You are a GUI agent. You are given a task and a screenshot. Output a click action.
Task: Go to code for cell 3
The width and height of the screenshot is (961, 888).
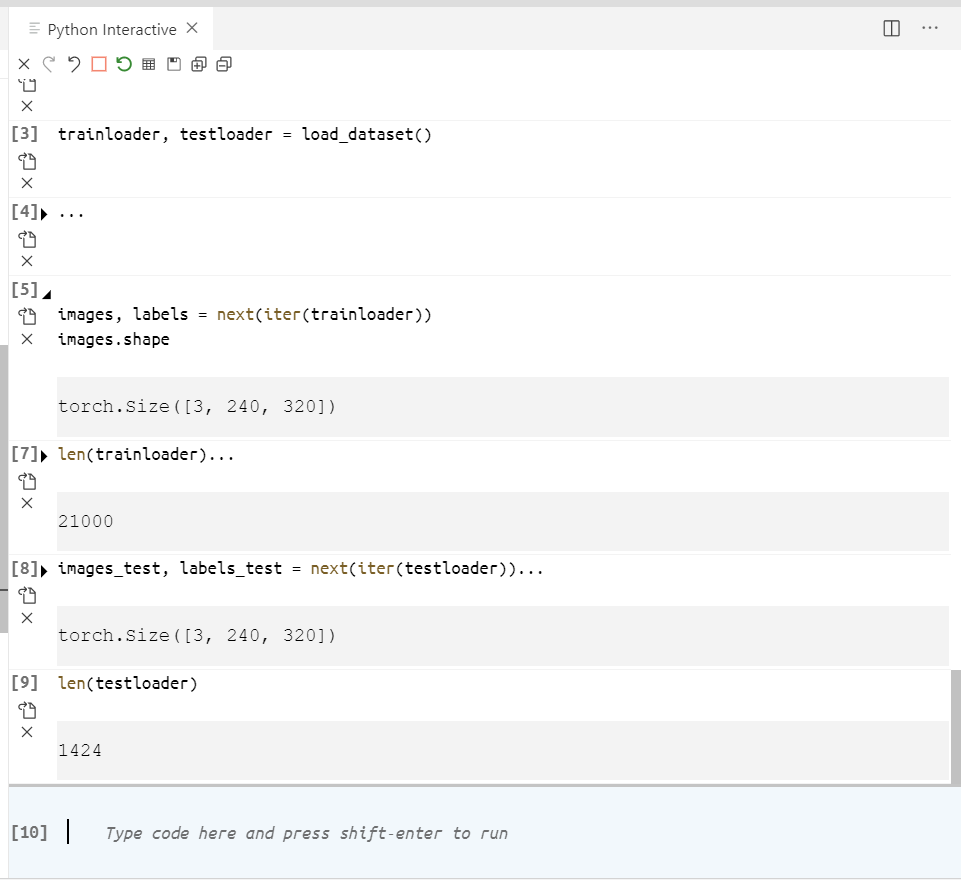click(27, 161)
